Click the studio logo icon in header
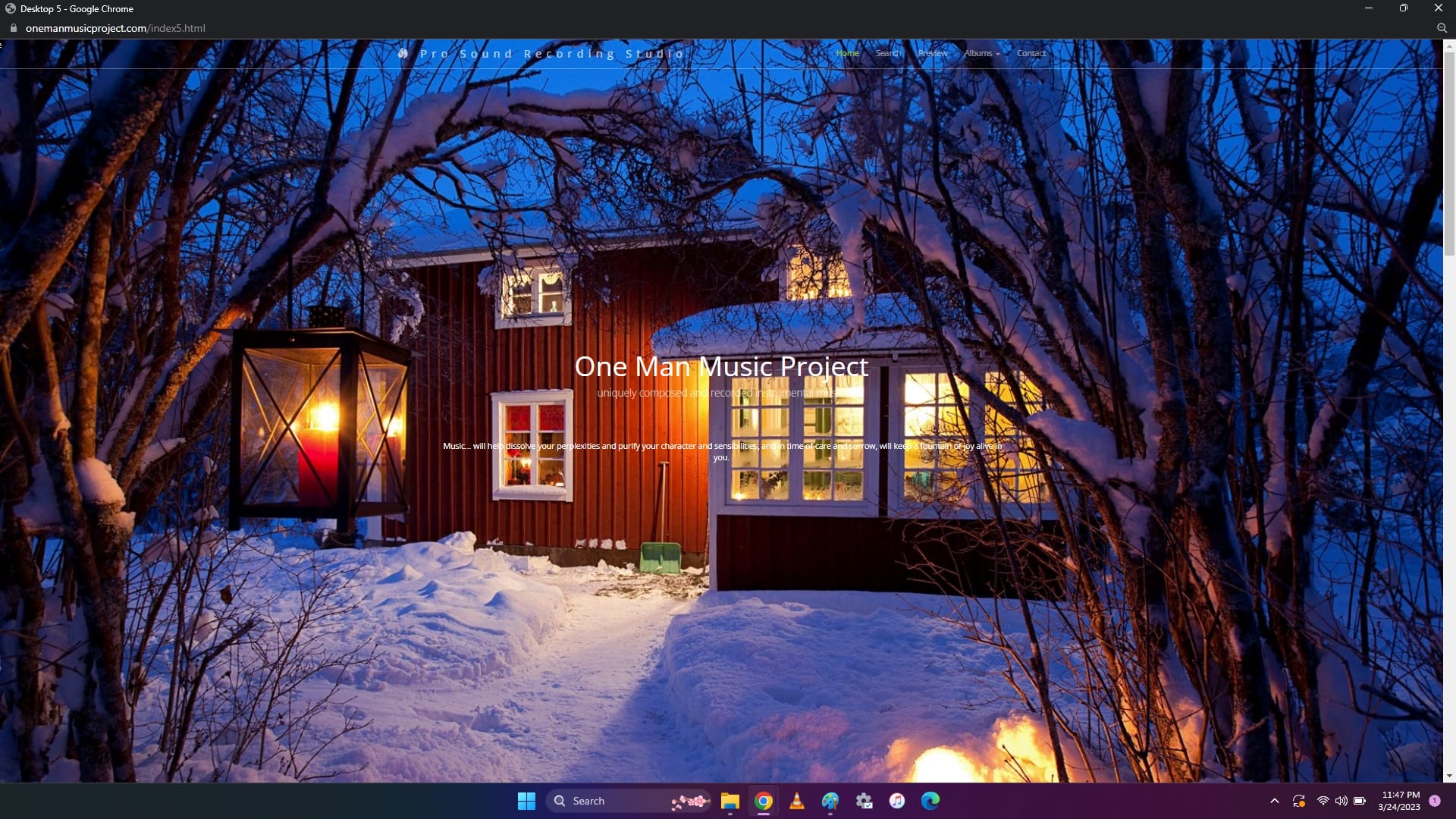Image resolution: width=1456 pixels, height=819 pixels. [x=403, y=54]
